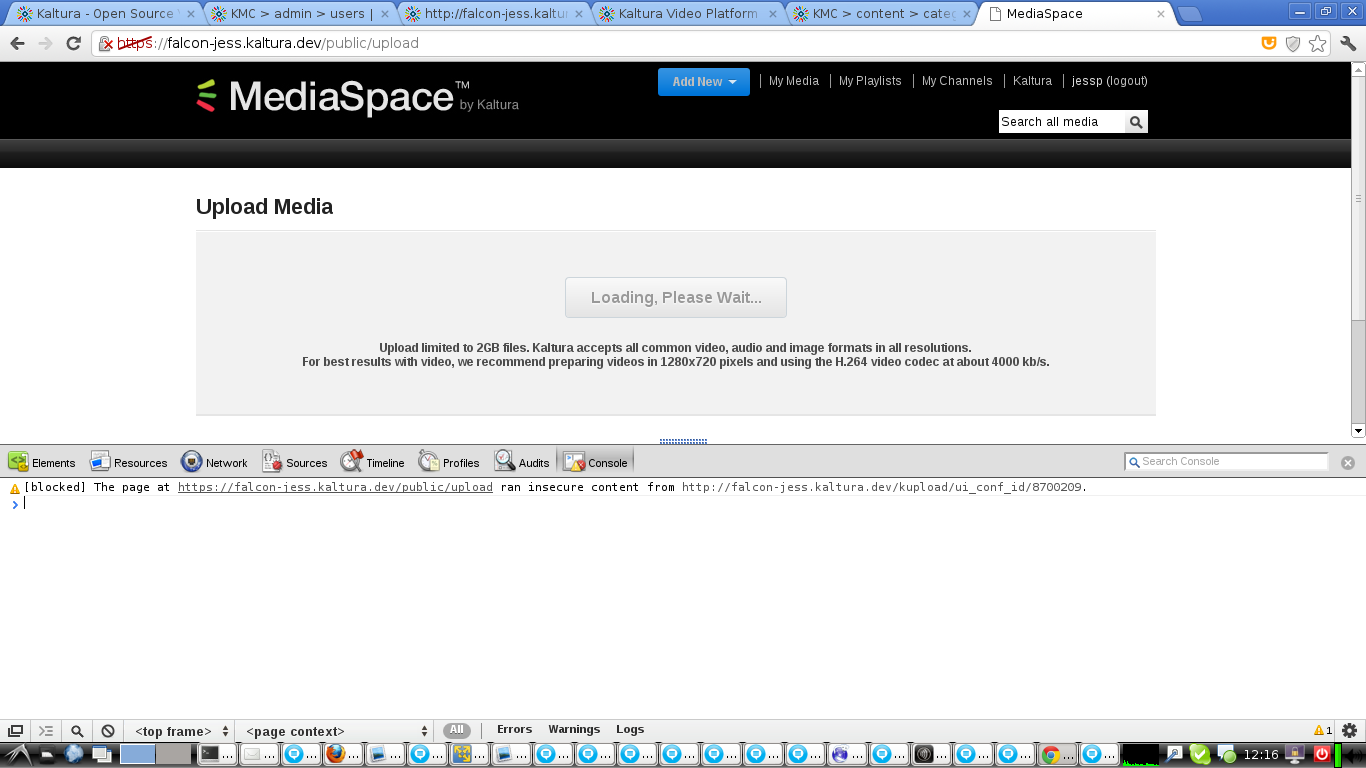Go back to the previous page

[x=17, y=43]
